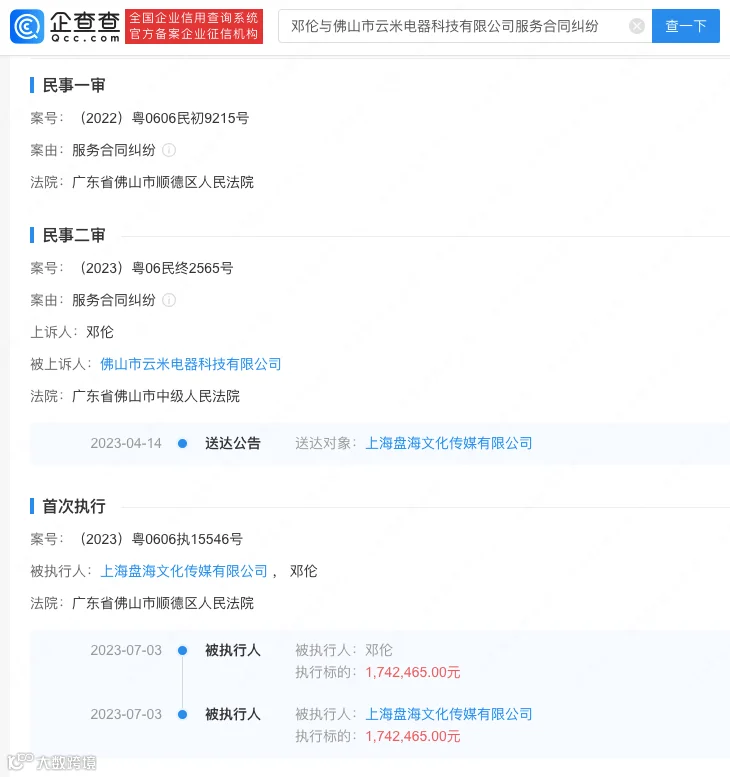
Task: Clear the search box with the X icon
Action: 637,26
